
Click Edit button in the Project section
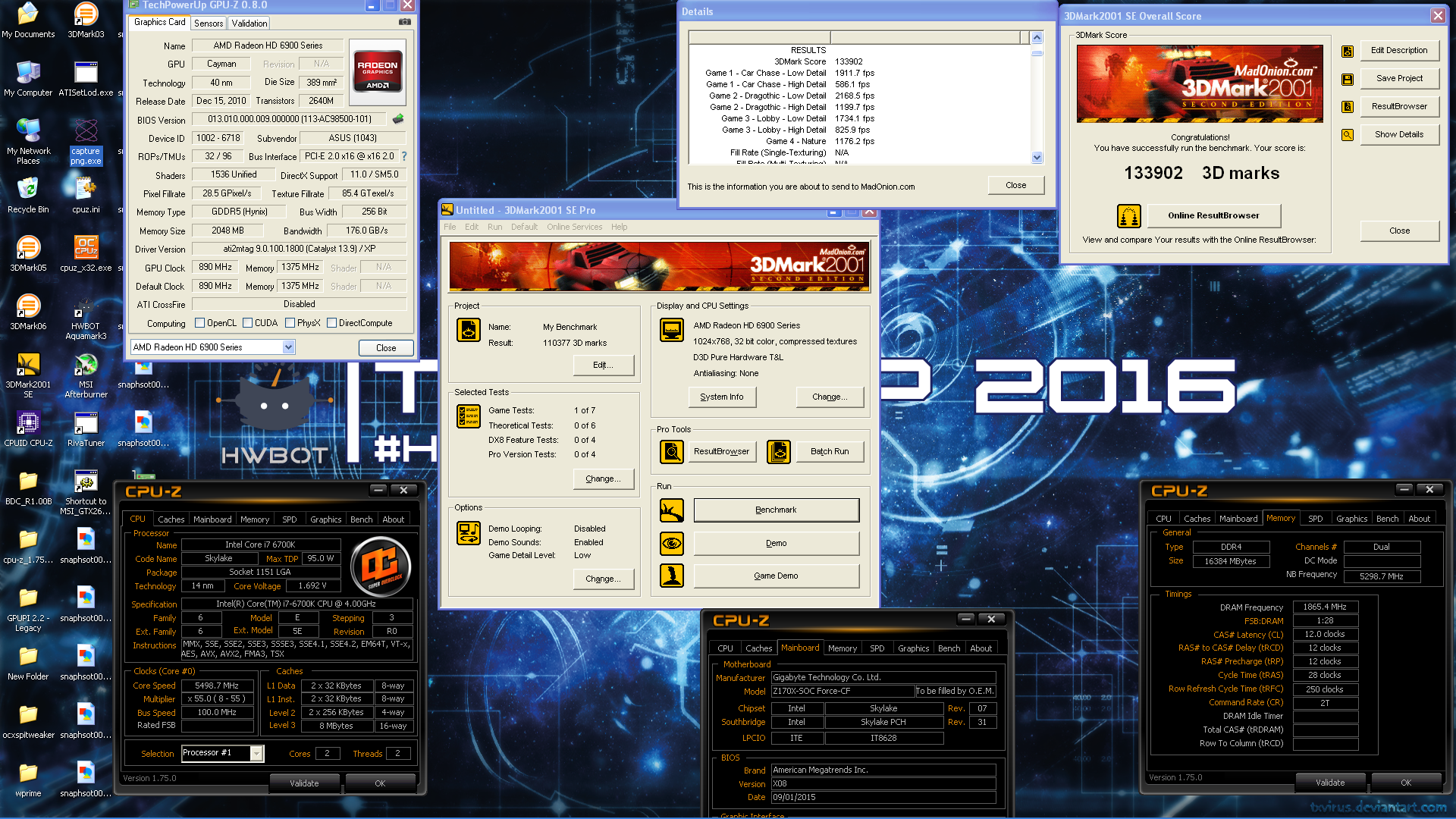(603, 365)
